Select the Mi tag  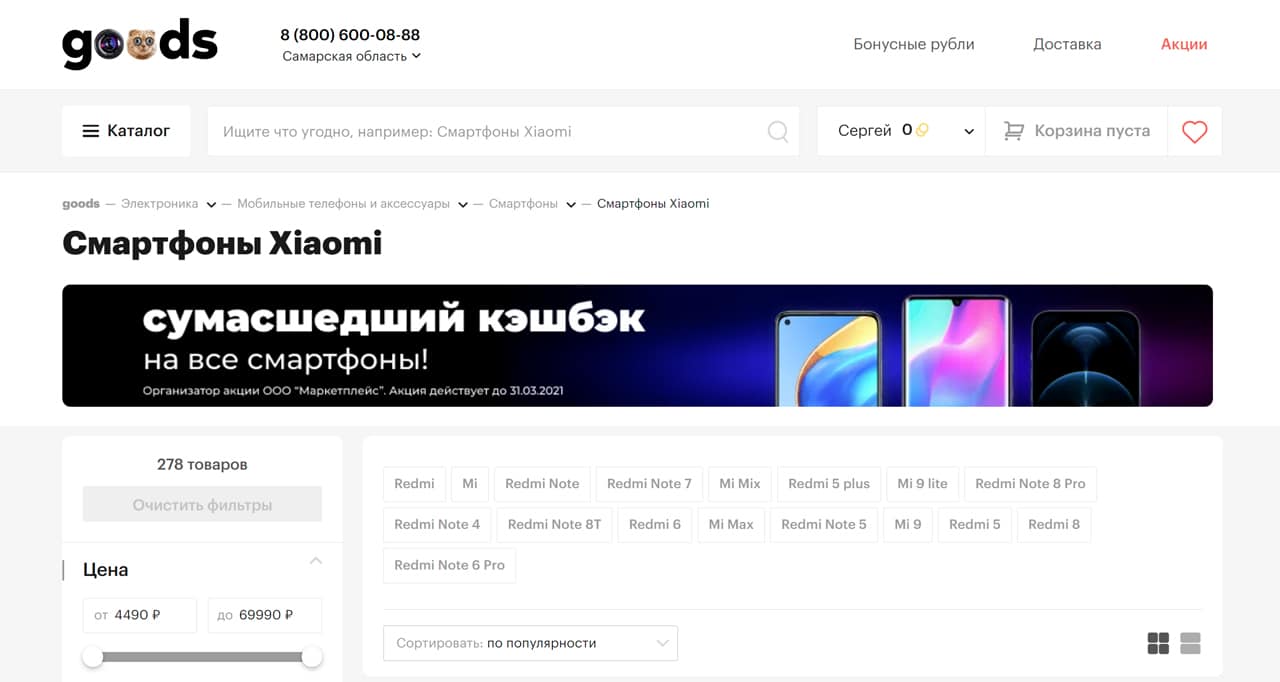tap(470, 484)
